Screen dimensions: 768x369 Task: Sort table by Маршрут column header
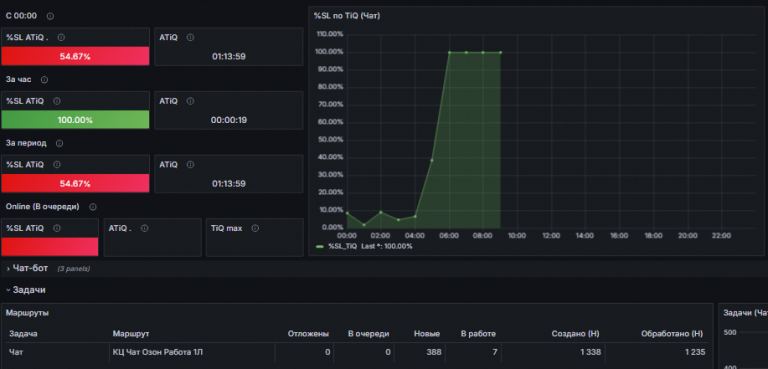coord(131,334)
